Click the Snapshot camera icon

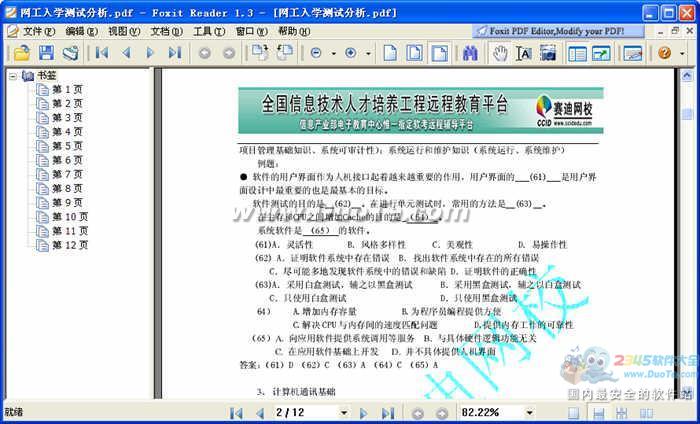(546, 53)
